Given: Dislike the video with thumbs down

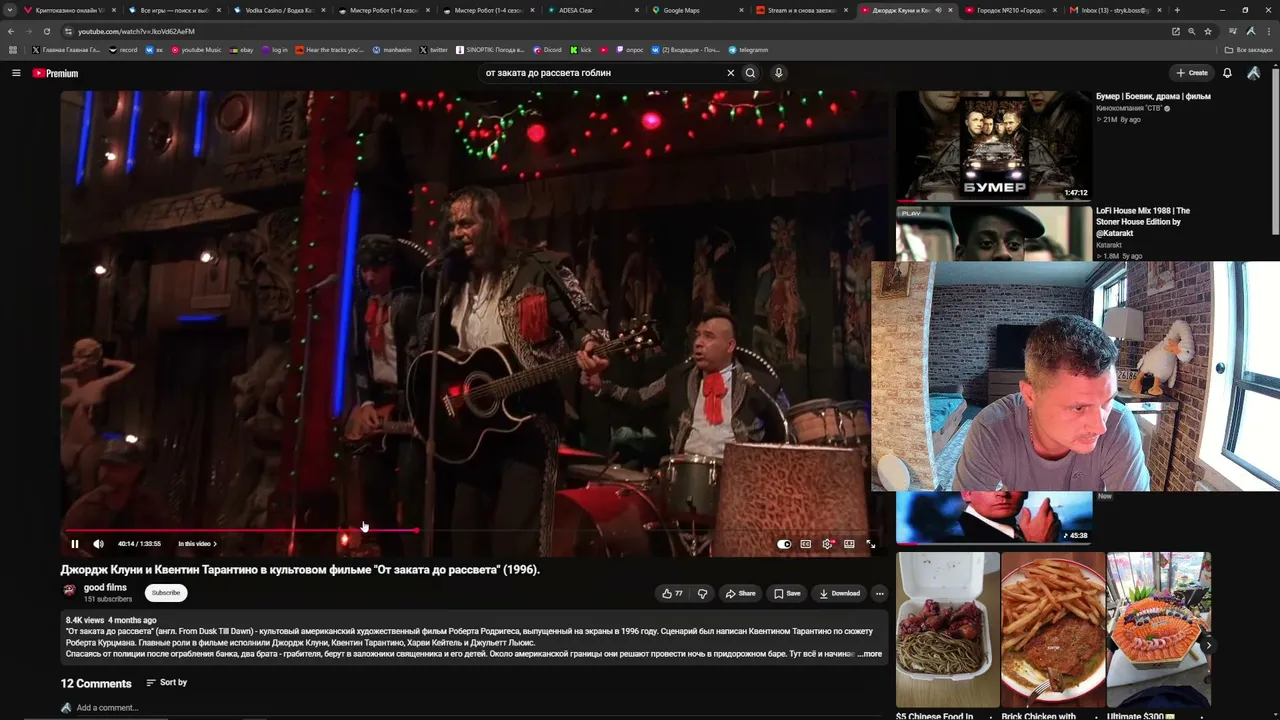Looking at the screenshot, I should (702, 593).
